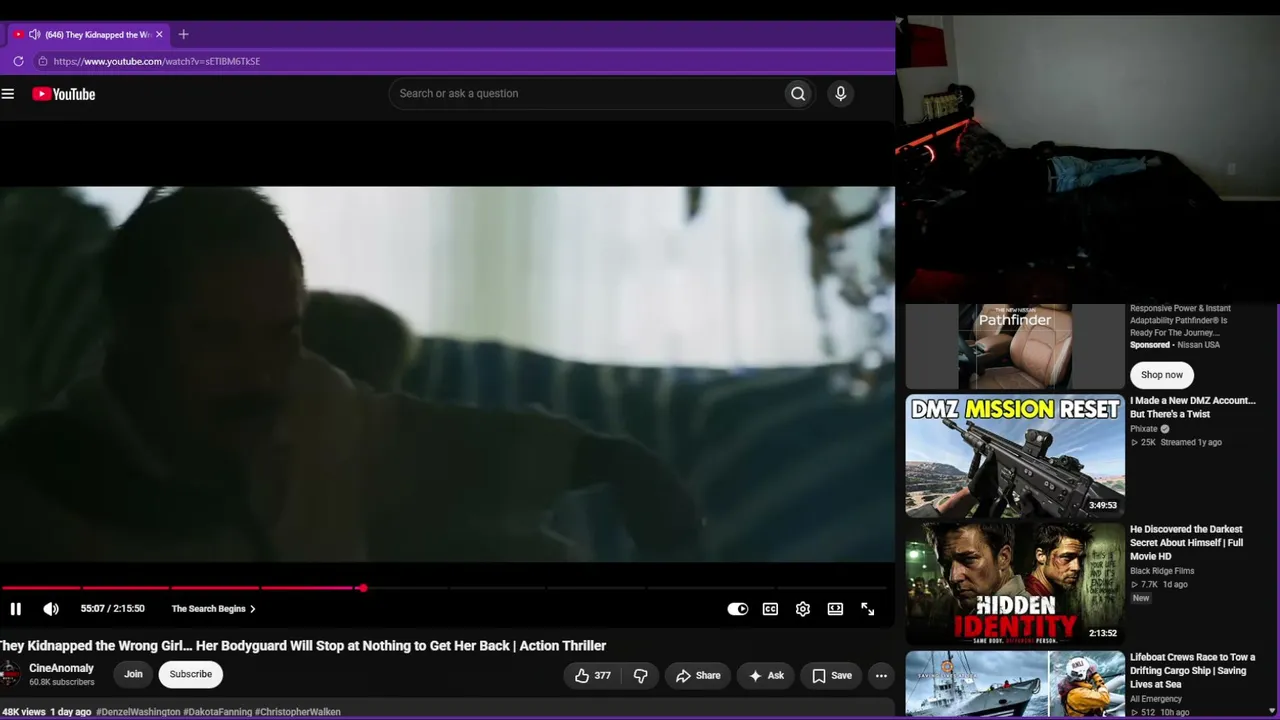This screenshot has width=1280, height=720.
Task: Click the #DenzelWashington hashtag
Action: point(138,712)
